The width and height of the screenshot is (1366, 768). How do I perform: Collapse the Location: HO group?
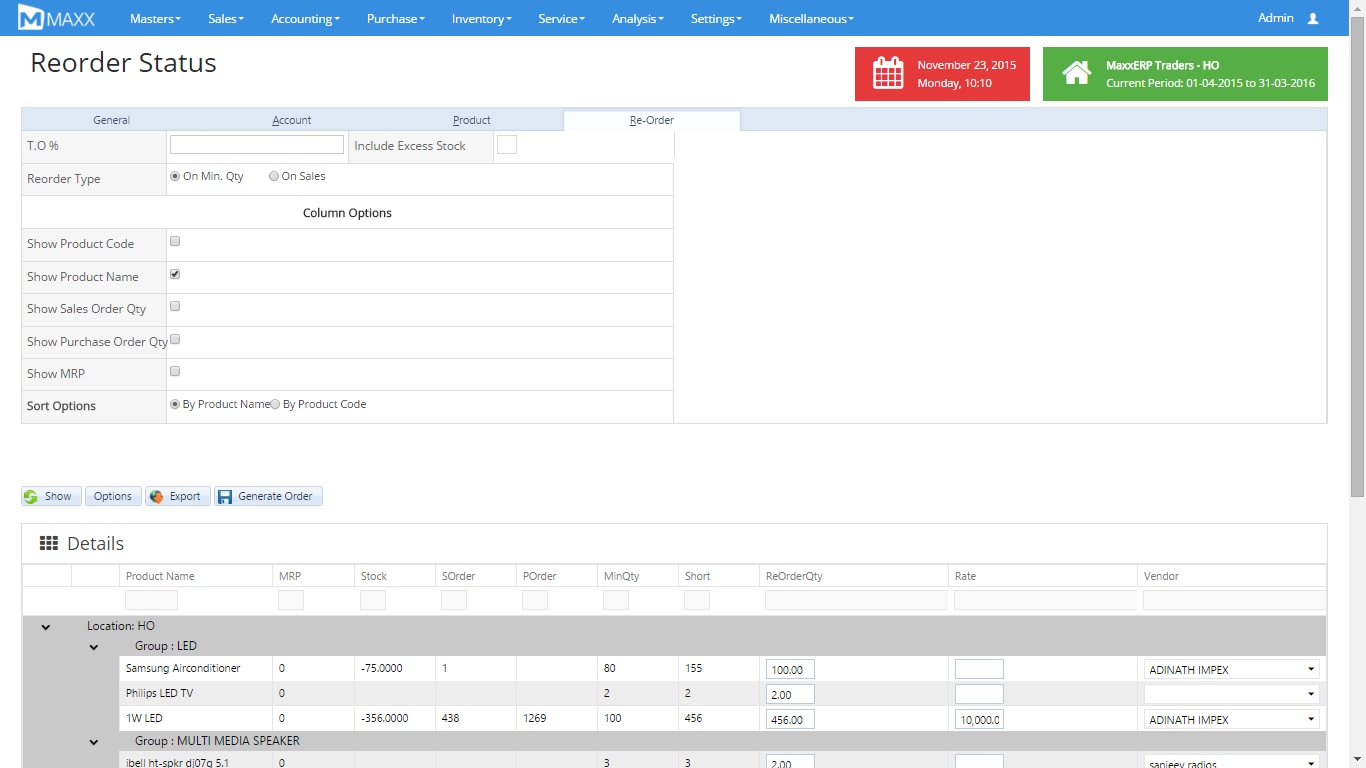pyautogui.click(x=46, y=627)
